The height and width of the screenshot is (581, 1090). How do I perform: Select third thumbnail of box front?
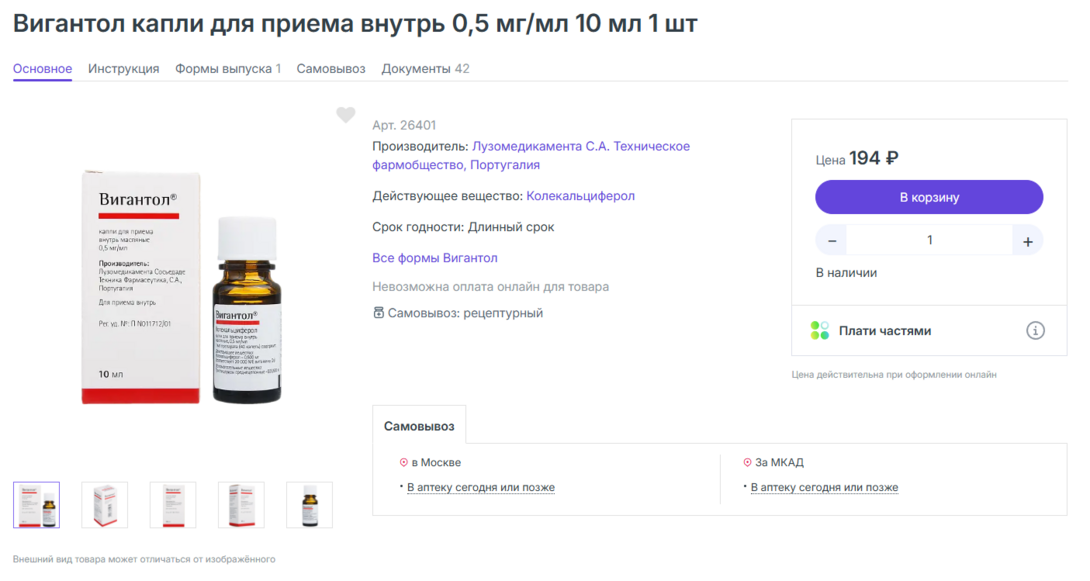click(x=173, y=505)
